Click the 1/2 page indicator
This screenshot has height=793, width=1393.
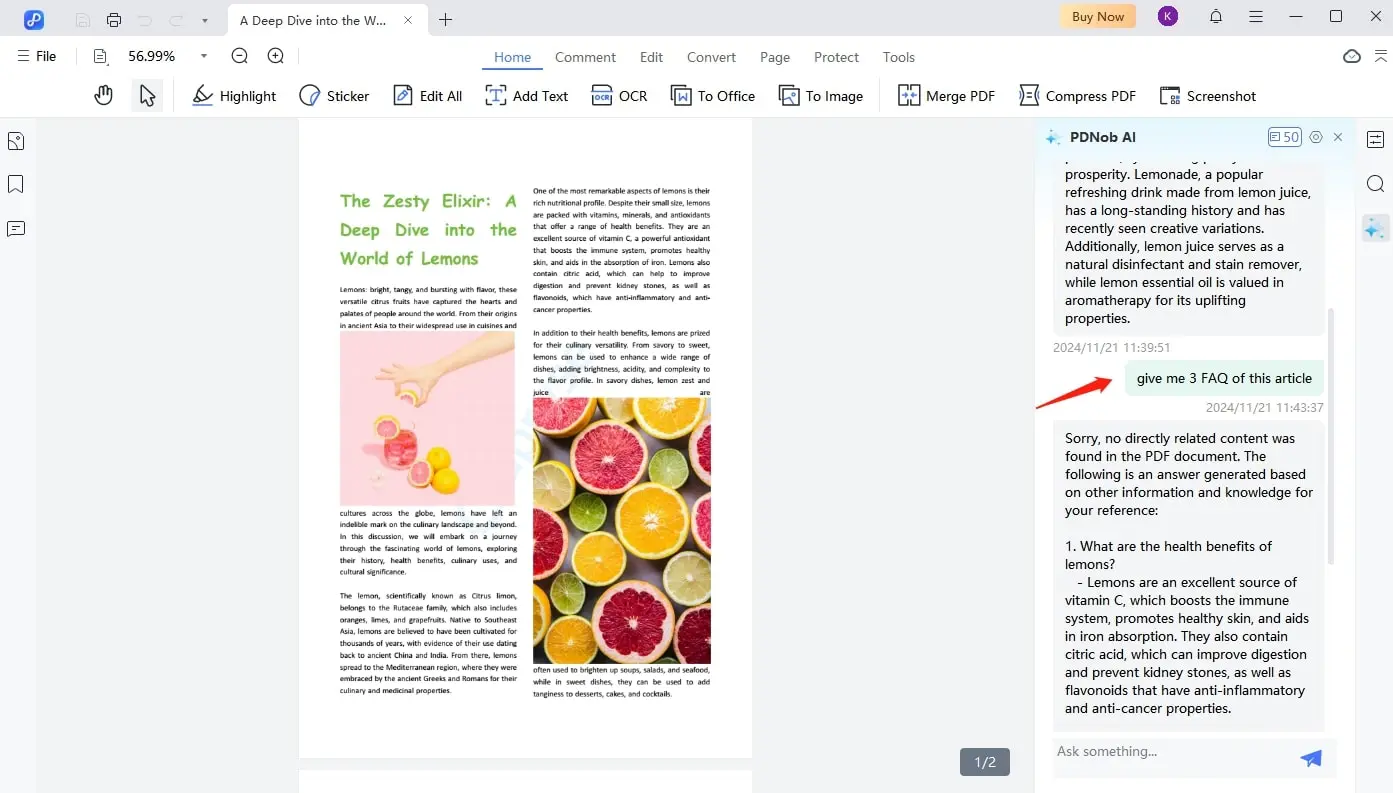[985, 762]
